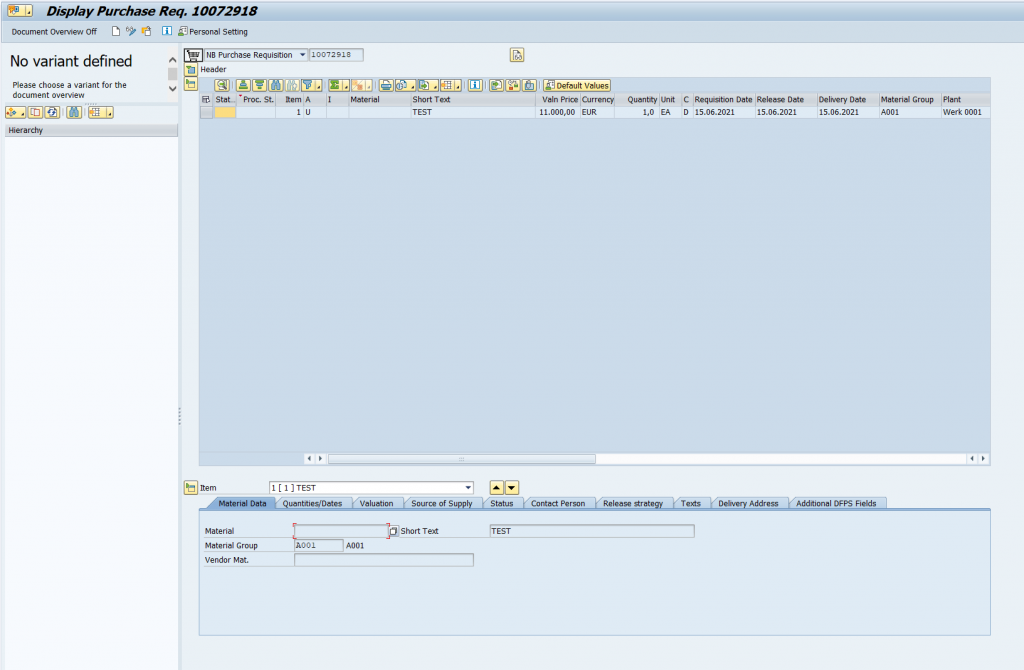Click the Other Purchase Requisition icon
This screenshot has height=670, width=1024.
146,31
